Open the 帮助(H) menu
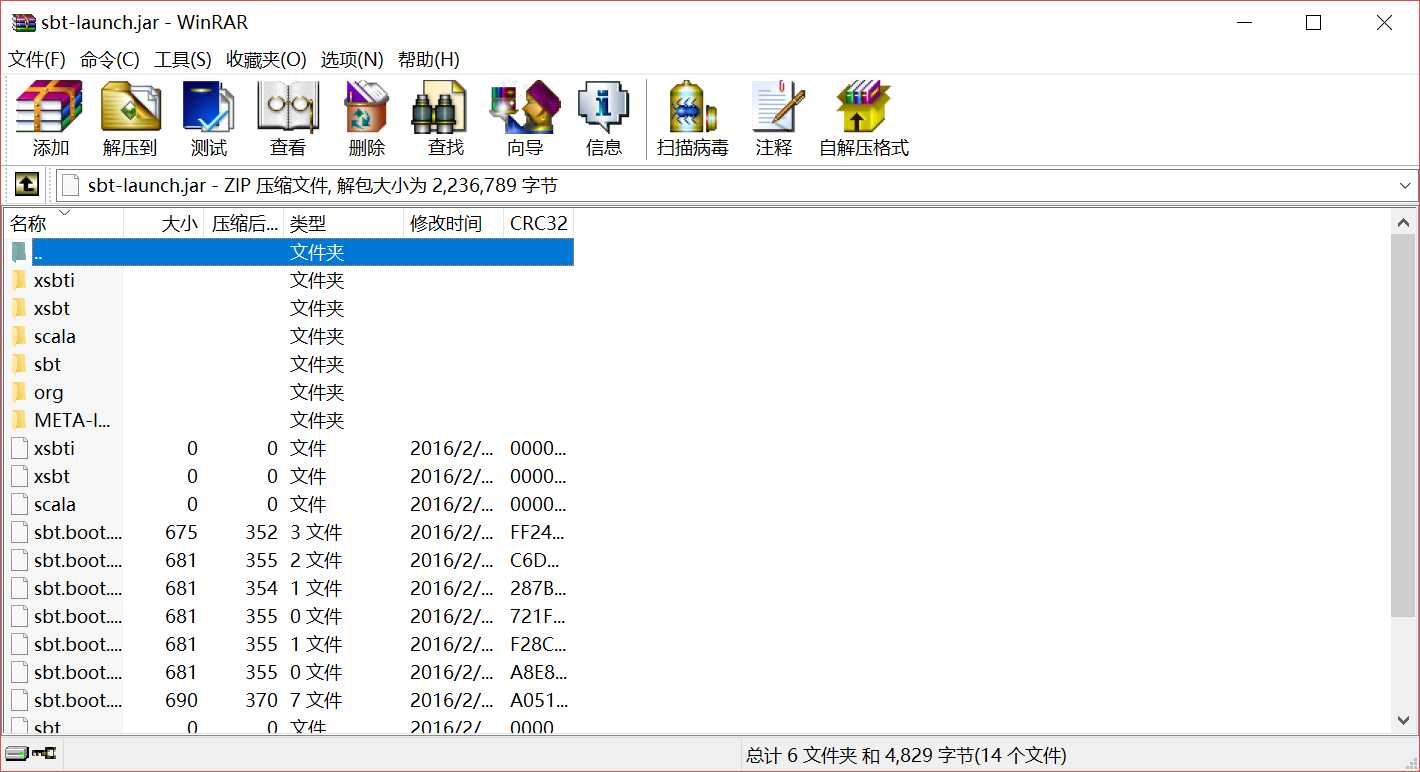Screen dimensions: 1420x772 click(429, 59)
